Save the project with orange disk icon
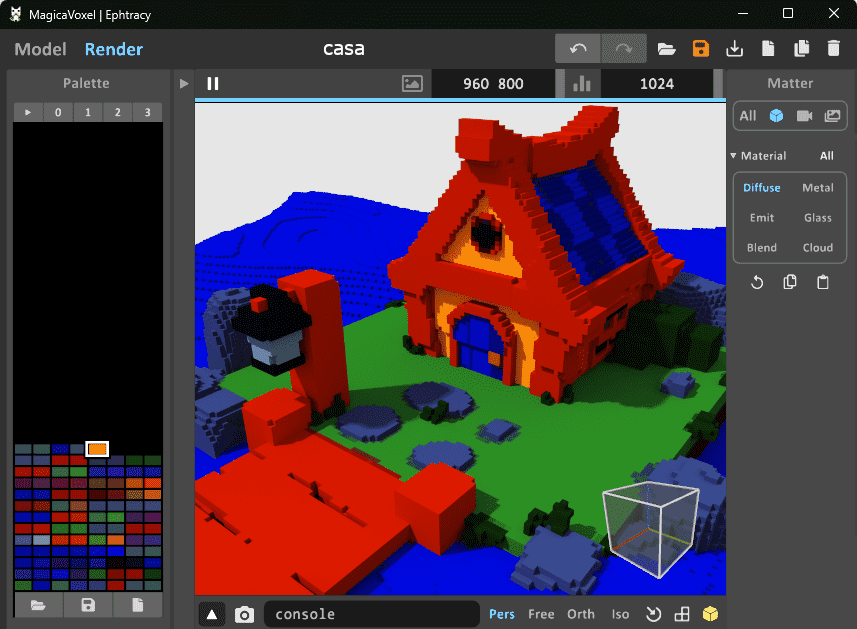This screenshot has width=857, height=629. [x=701, y=49]
